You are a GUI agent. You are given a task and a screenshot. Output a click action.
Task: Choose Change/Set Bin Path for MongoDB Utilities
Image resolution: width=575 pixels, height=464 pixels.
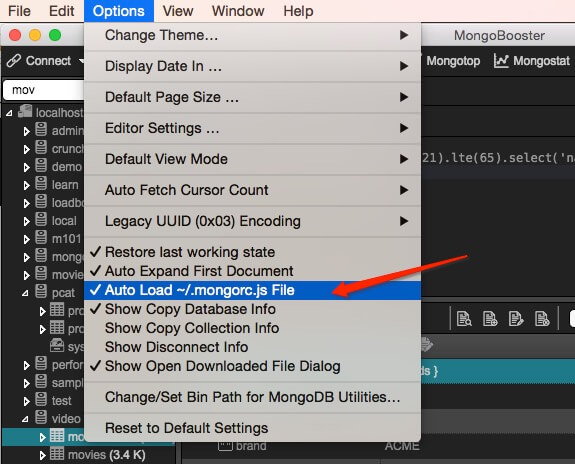coord(252,397)
